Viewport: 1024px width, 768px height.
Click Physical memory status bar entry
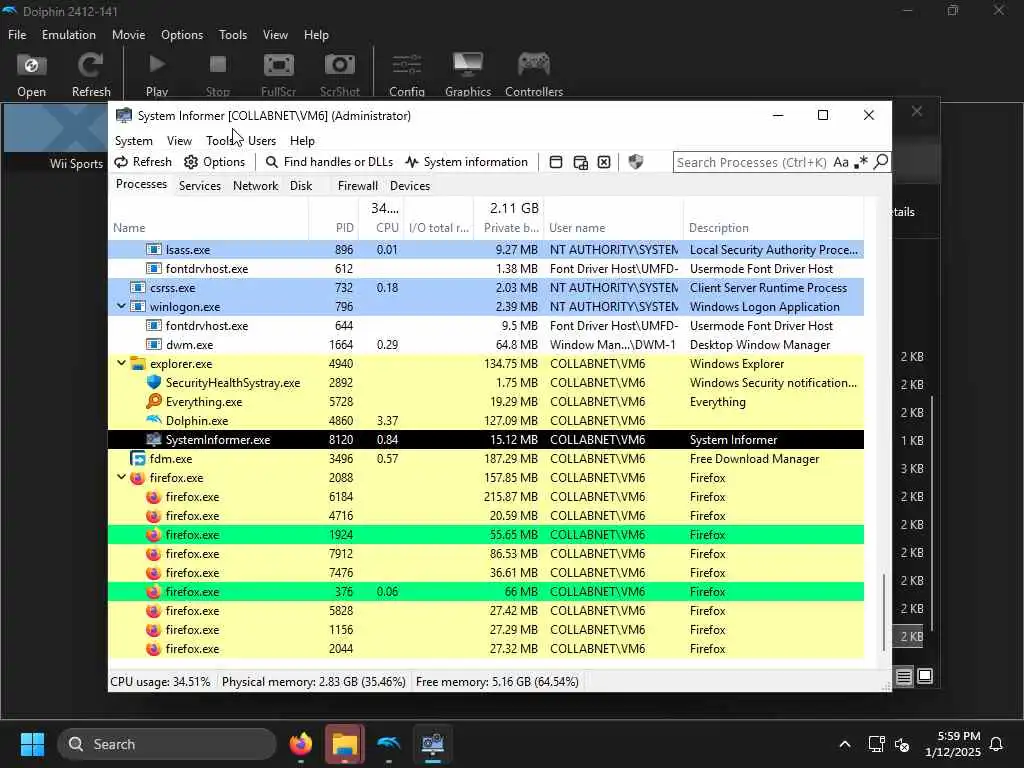(x=313, y=682)
